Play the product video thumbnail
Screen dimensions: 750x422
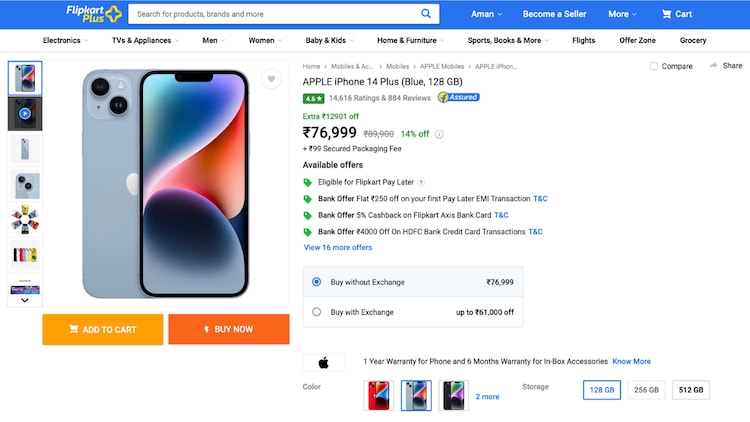25,114
